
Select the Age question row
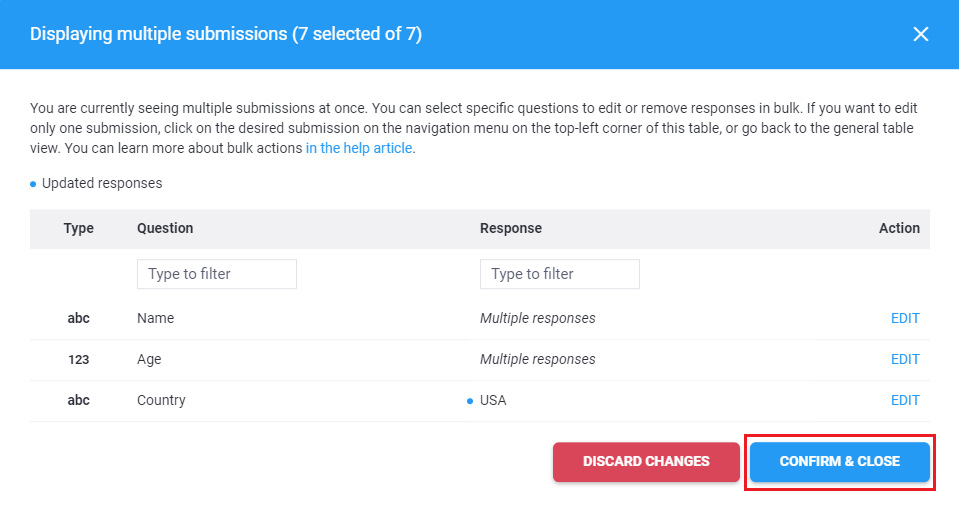(x=149, y=359)
